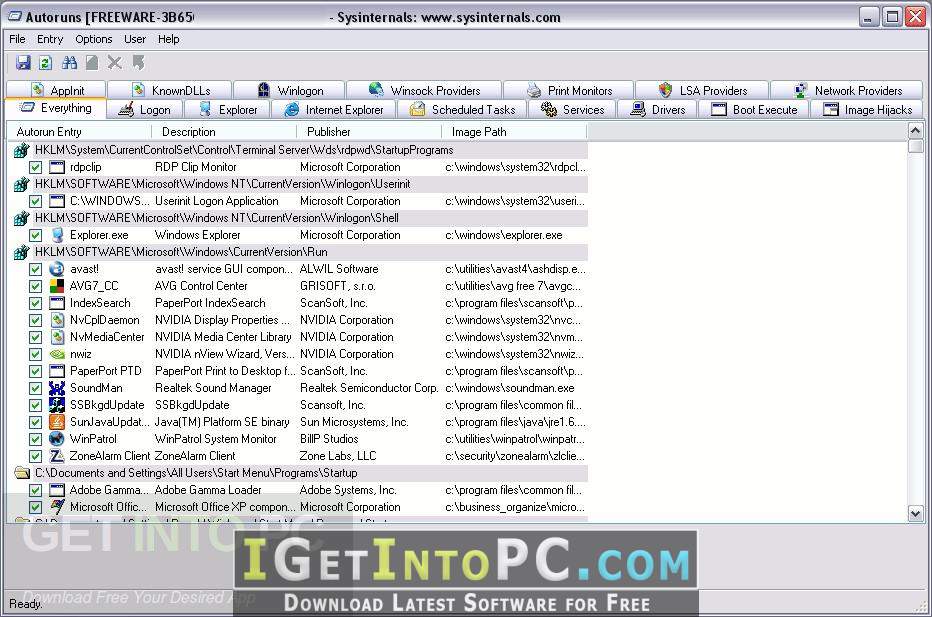This screenshot has height=617, width=932.
Task: Select the CurrentVersion\Run registry key row
Action: coord(300,252)
